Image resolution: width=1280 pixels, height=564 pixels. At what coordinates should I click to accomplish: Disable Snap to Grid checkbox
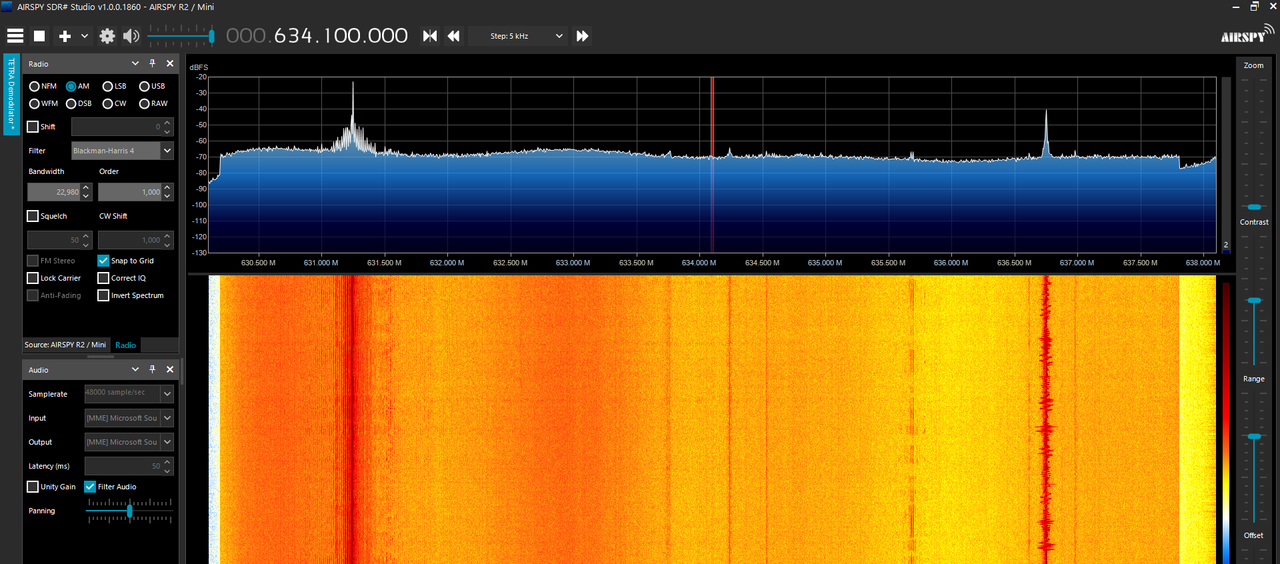pyautogui.click(x=103, y=260)
